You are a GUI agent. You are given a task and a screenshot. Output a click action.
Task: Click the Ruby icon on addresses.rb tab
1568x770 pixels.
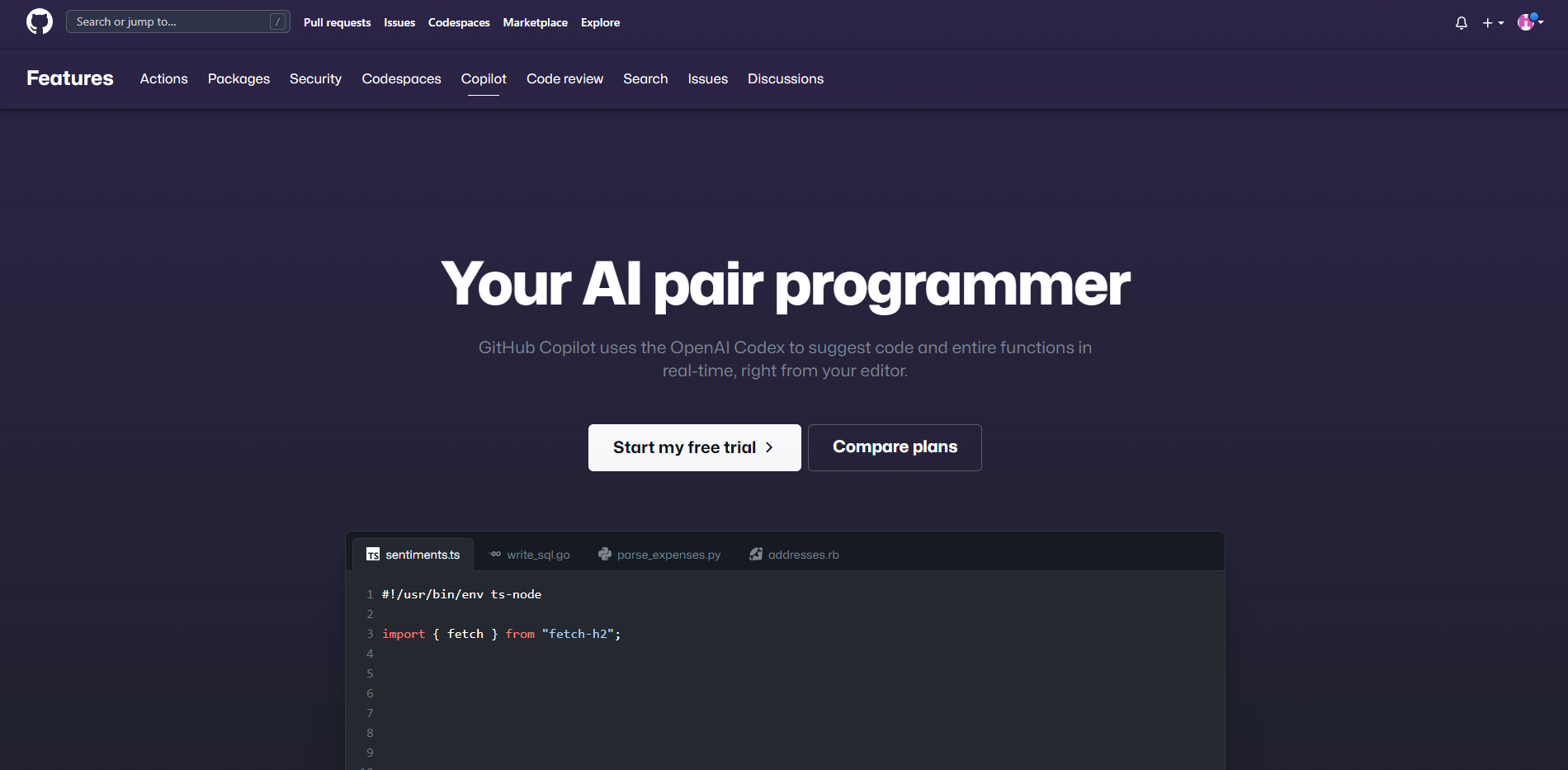pyautogui.click(x=755, y=554)
